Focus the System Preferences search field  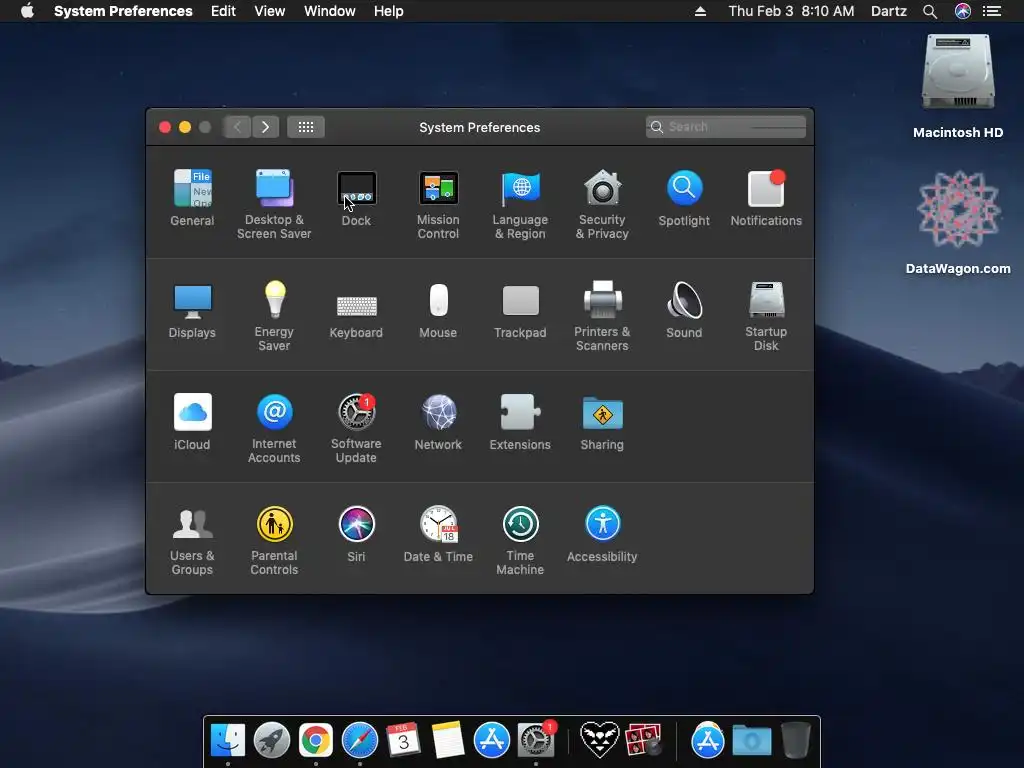pyautogui.click(x=726, y=127)
